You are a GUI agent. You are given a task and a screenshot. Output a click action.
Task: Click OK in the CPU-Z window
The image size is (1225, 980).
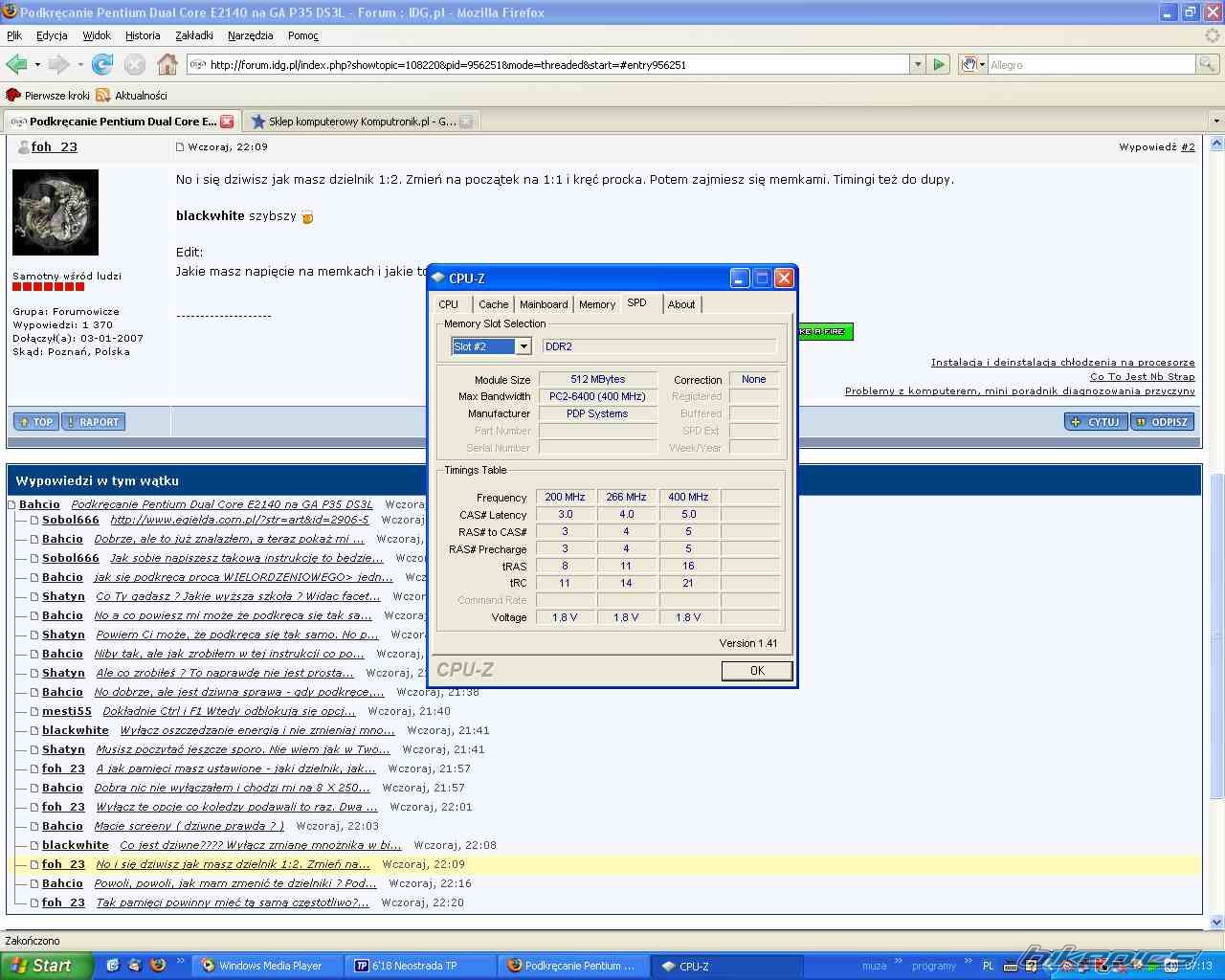(757, 670)
